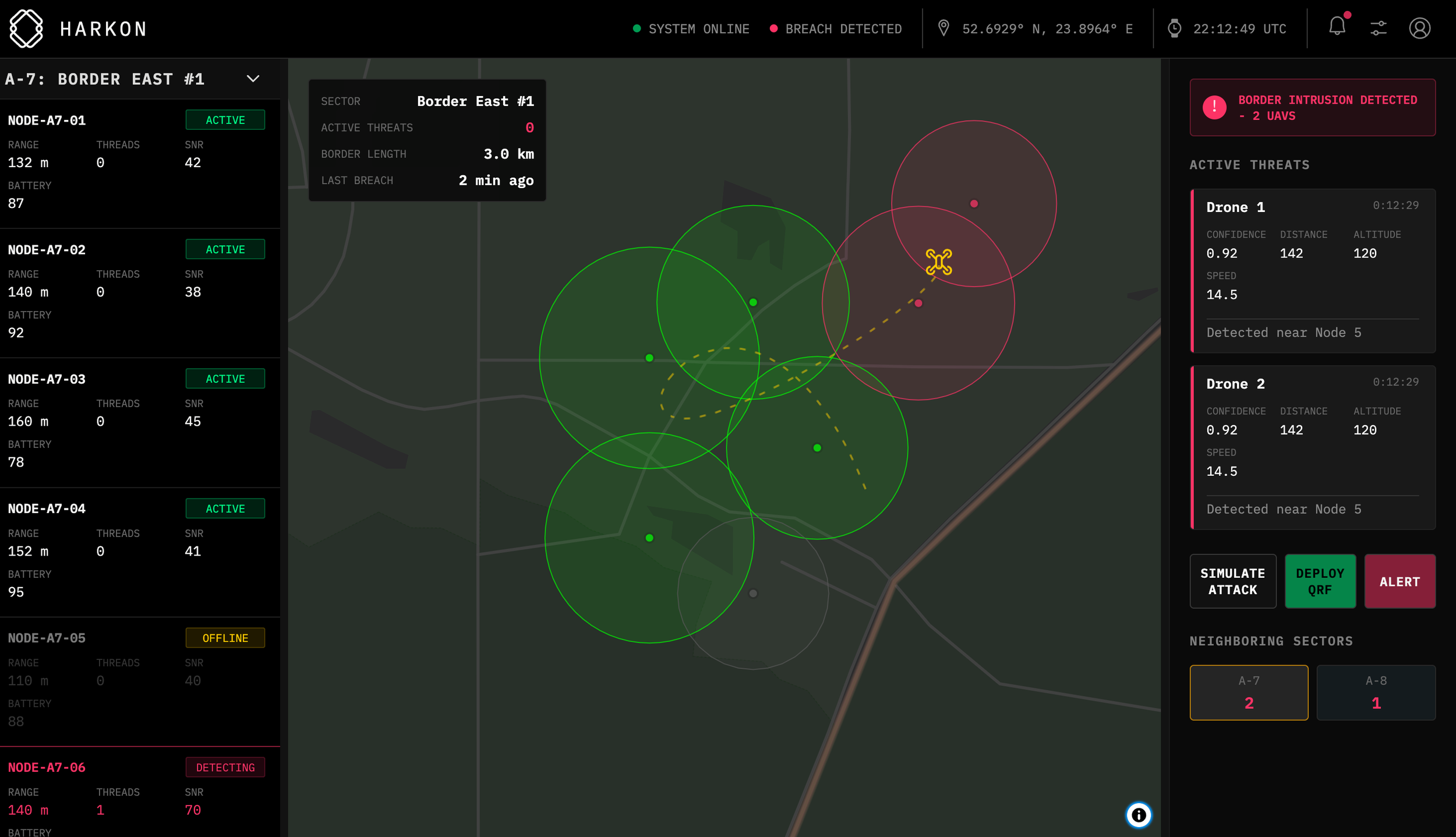Toggle NODE-A7-06 Detecting status badge
The image size is (1456, 837).
tap(225, 767)
